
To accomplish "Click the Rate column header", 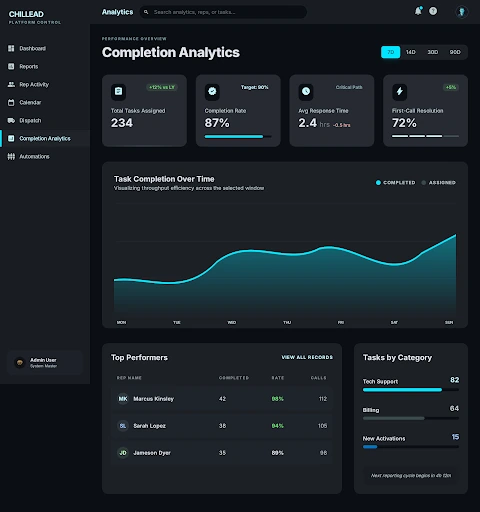I will click(278, 378).
